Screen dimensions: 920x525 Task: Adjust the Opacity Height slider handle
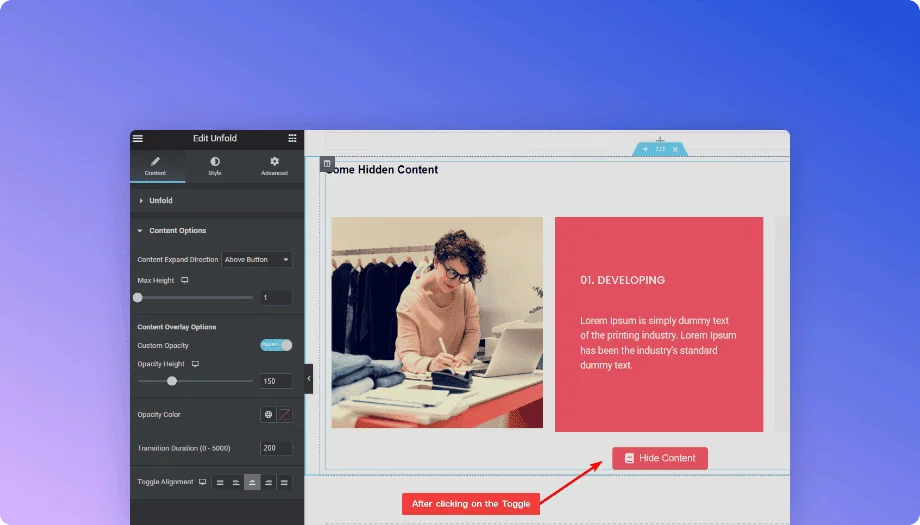[172, 381]
